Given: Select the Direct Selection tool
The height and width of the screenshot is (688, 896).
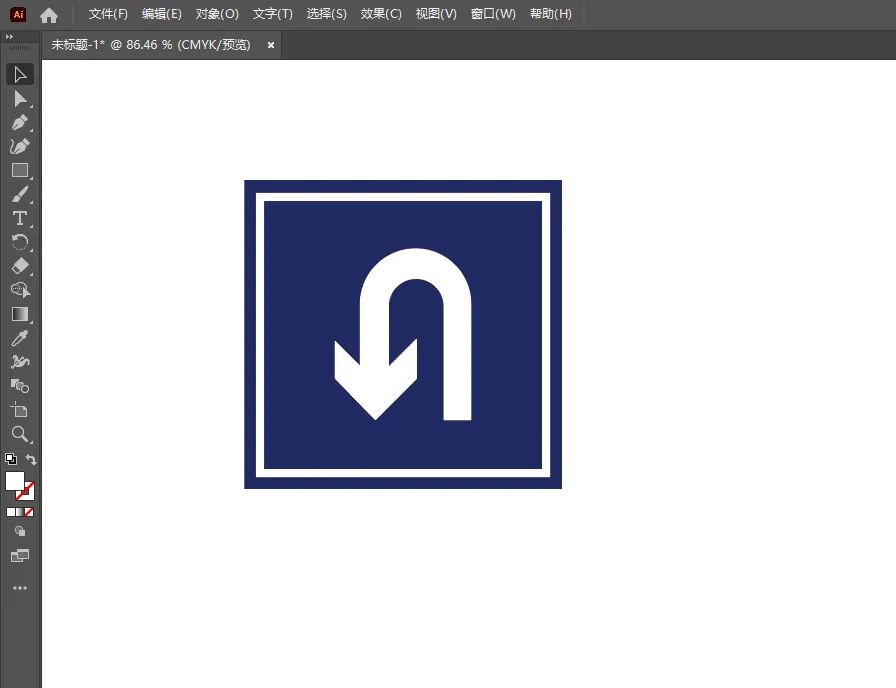Looking at the screenshot, I should pos(20,99).
